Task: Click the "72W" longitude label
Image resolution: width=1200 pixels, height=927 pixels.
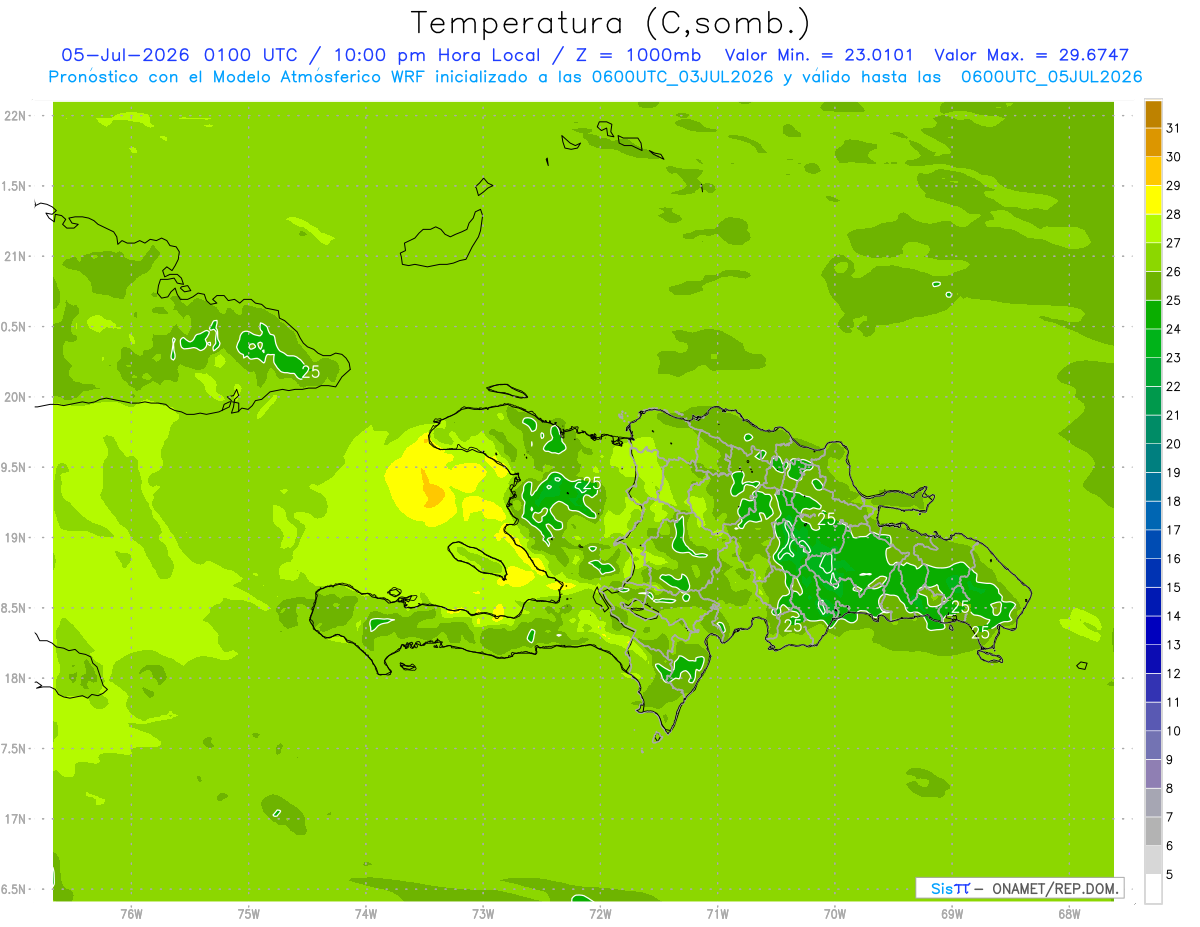Action: point(600,913)
